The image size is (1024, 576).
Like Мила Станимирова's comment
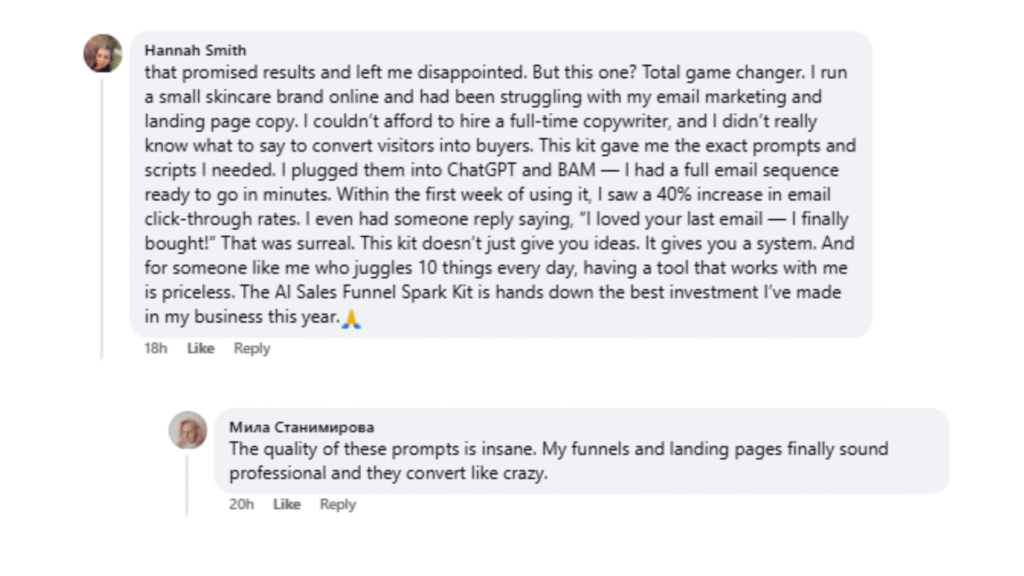point(287,504)
